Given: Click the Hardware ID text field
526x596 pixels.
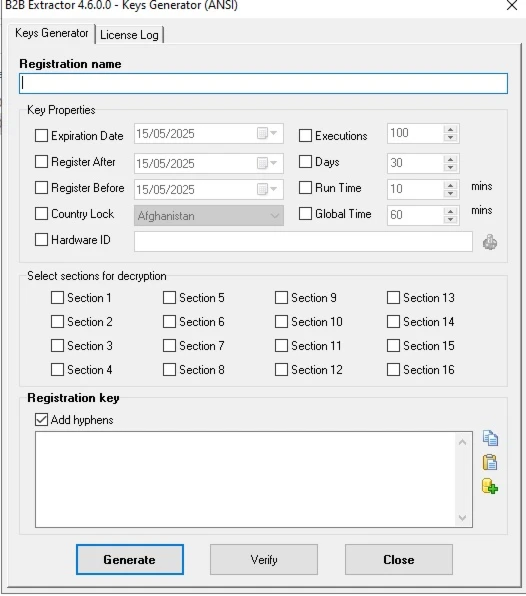Looking at the screenshot, I should tap(303, 241).
